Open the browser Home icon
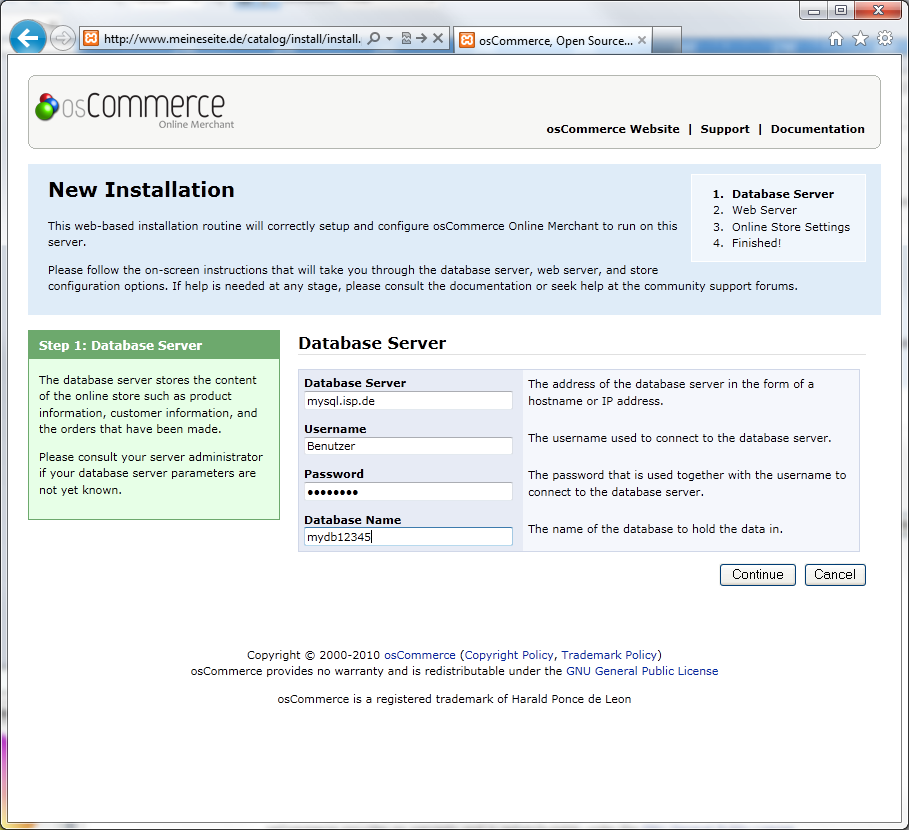This screenshot has height=830, width=909. coord(836,39)
